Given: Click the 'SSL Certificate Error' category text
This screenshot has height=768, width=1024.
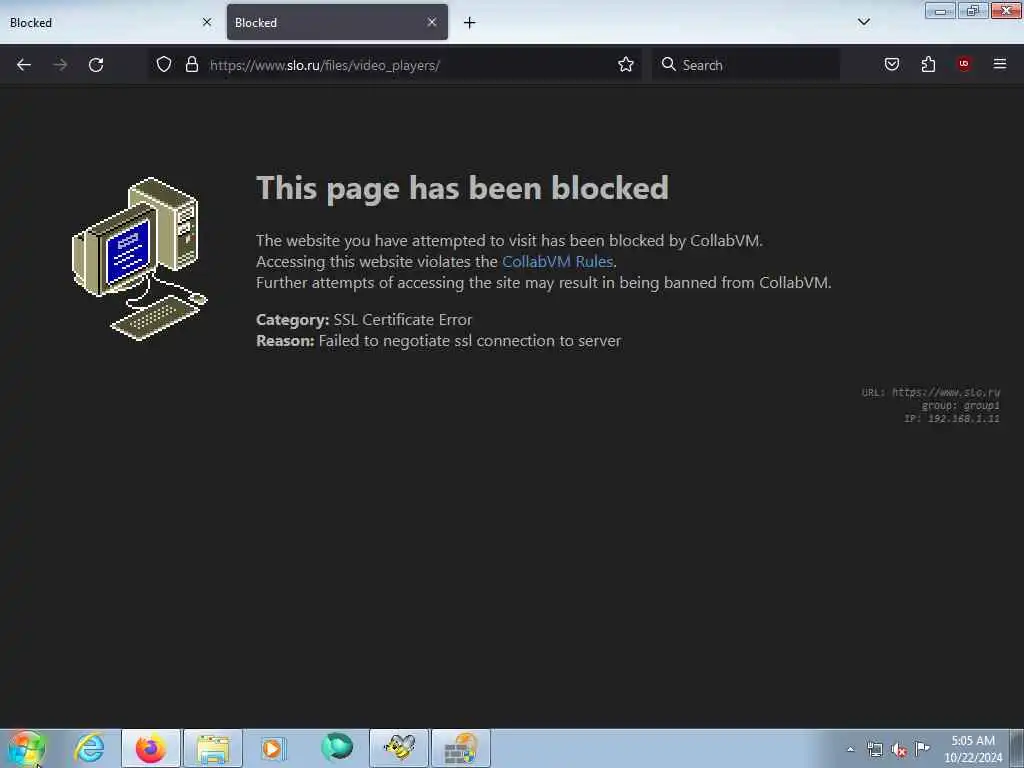Looking at the screenshot, I should (403, 319).
